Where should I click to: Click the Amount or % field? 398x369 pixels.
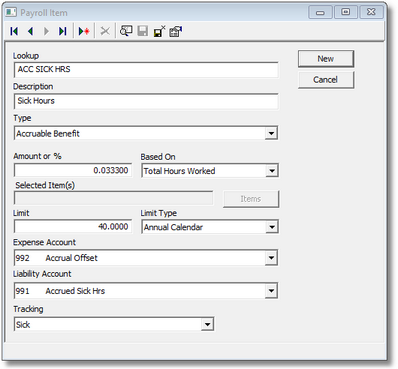(73, 171)
